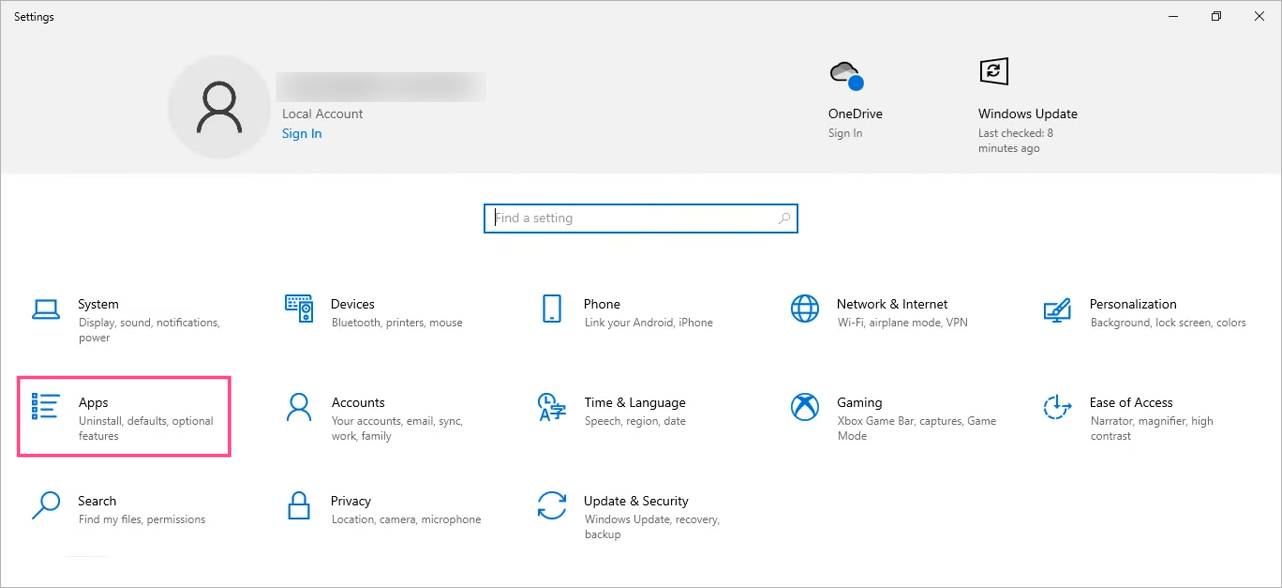The height and width of the screenshot is (588, 1282).
Task: Click the OneDrive cloud icon
Action: coord(846,75)
